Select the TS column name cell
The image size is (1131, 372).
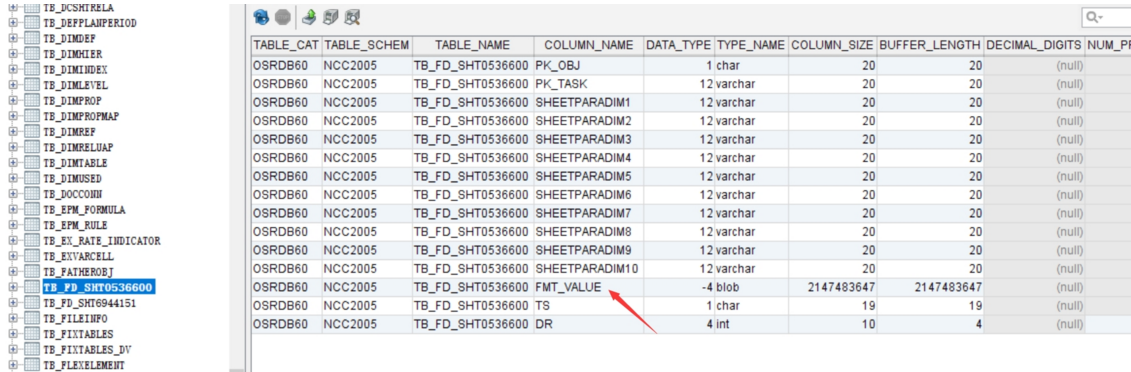[588, 306]
